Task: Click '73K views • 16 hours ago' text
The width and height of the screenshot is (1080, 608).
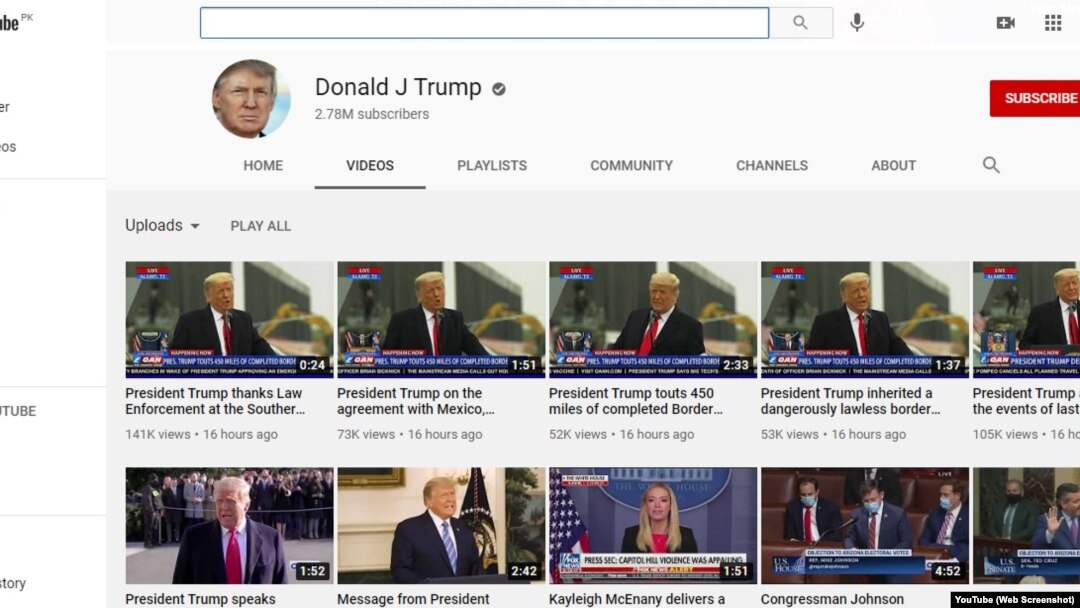Action: 410,434
